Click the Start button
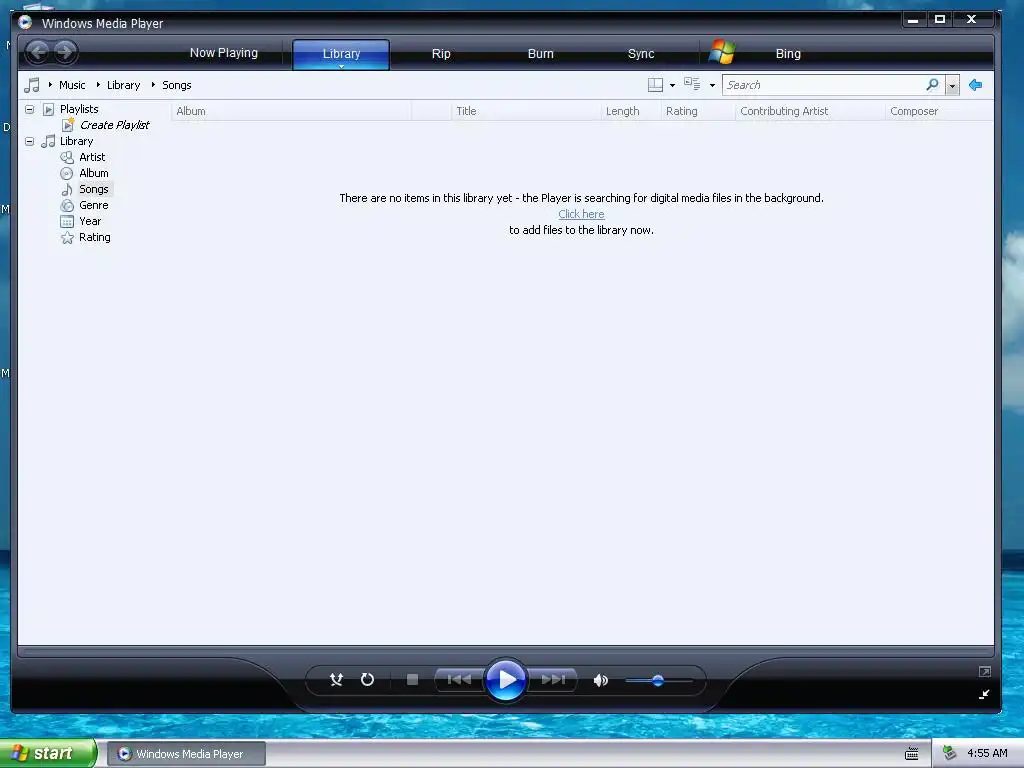Image resolution: width=1024 pixels, height=768 pixels. pos(48,754)
